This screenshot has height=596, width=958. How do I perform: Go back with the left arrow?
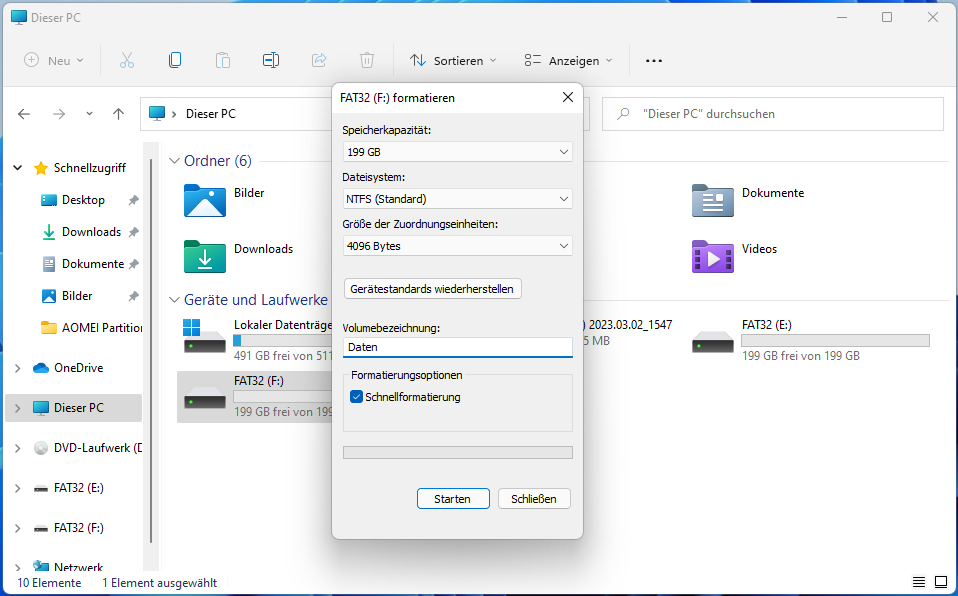coord(24,114)
